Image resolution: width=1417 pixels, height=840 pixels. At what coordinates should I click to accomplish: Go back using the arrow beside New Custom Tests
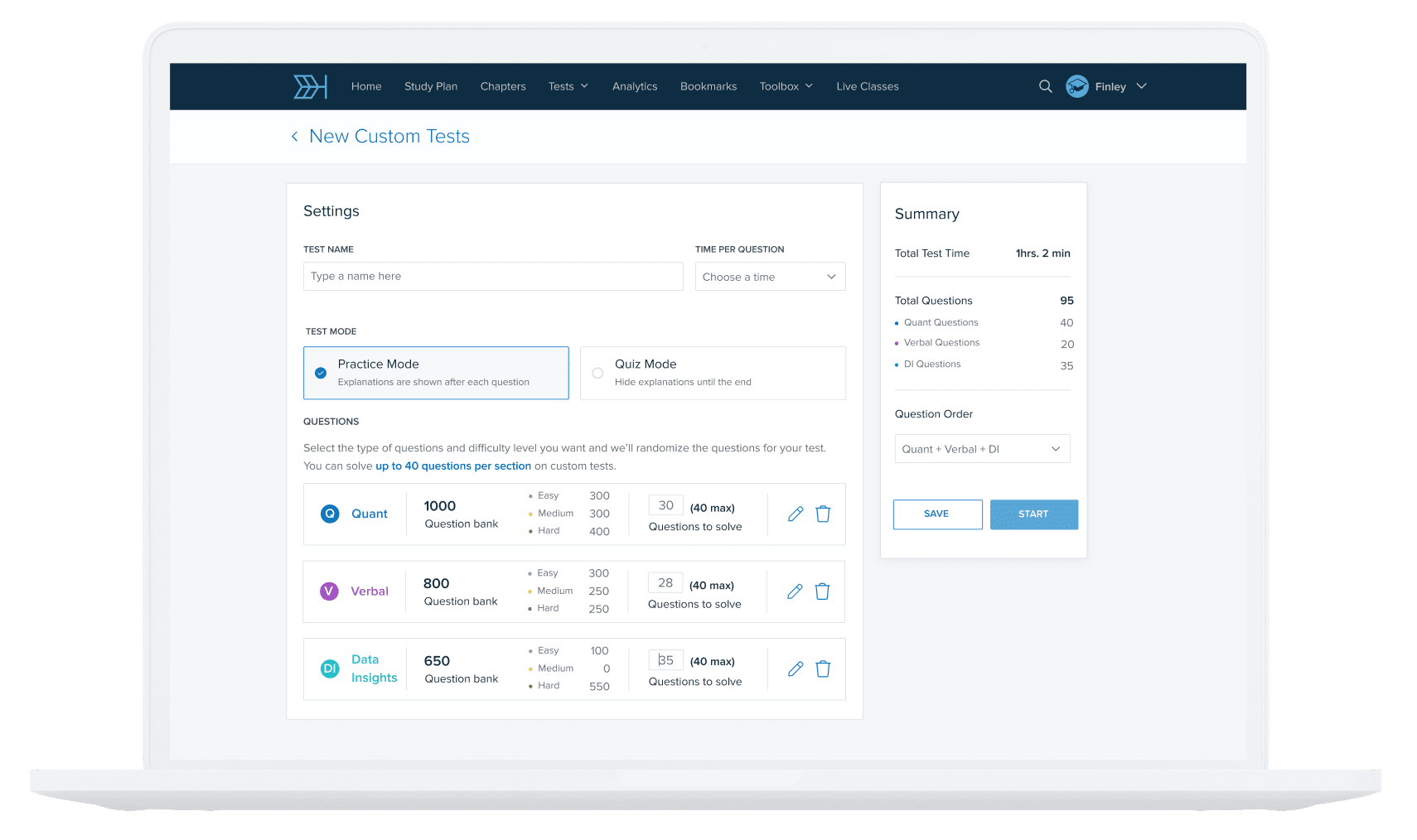pyautogui.click(x=294, y=137)
